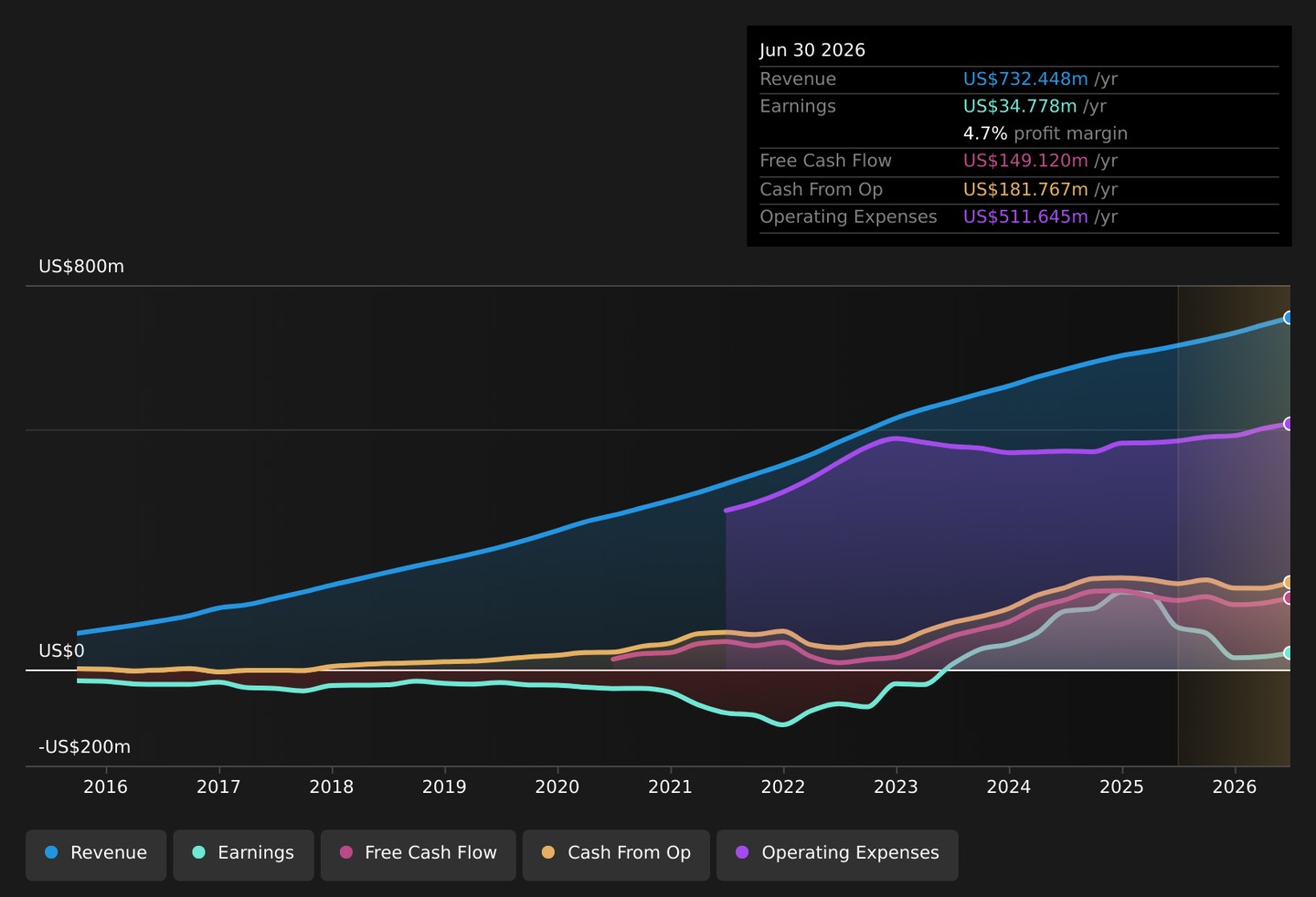Click the Jun 30 2026 tooltip date
Viewport: 1316px width, 897px height.
[812, 50]
